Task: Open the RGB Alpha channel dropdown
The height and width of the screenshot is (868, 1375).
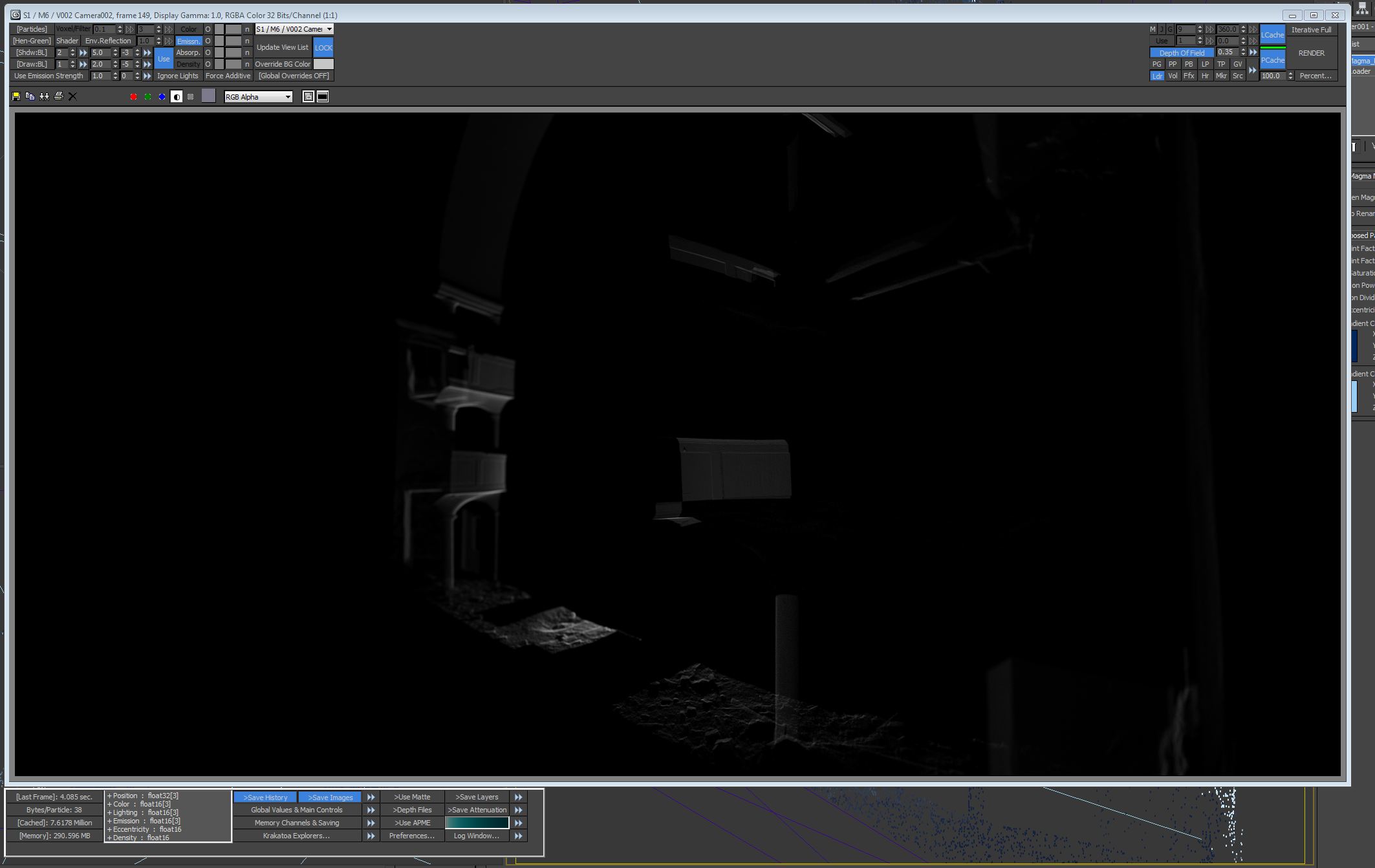Action: click(258, 97)
